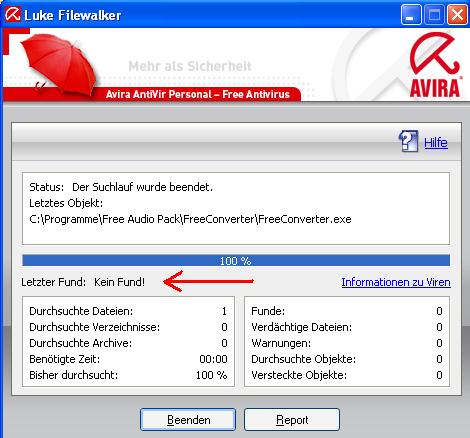
Task: Click the 'Verdächtige Dateien:' label
Action: click(302, 327)
